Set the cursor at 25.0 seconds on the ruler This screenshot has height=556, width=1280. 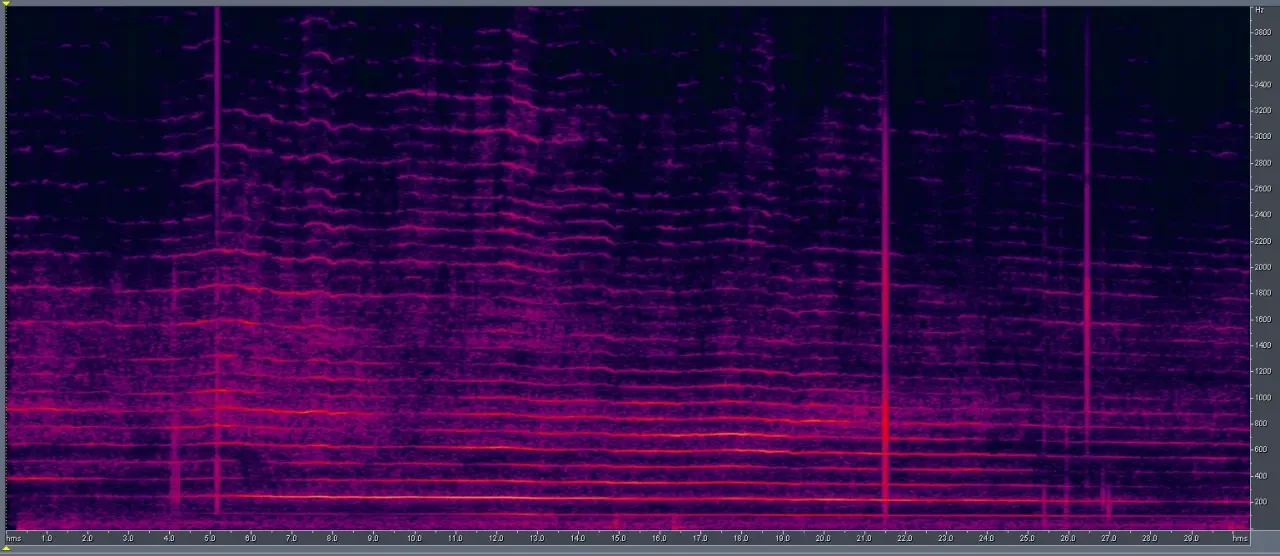click(1027, 538)
